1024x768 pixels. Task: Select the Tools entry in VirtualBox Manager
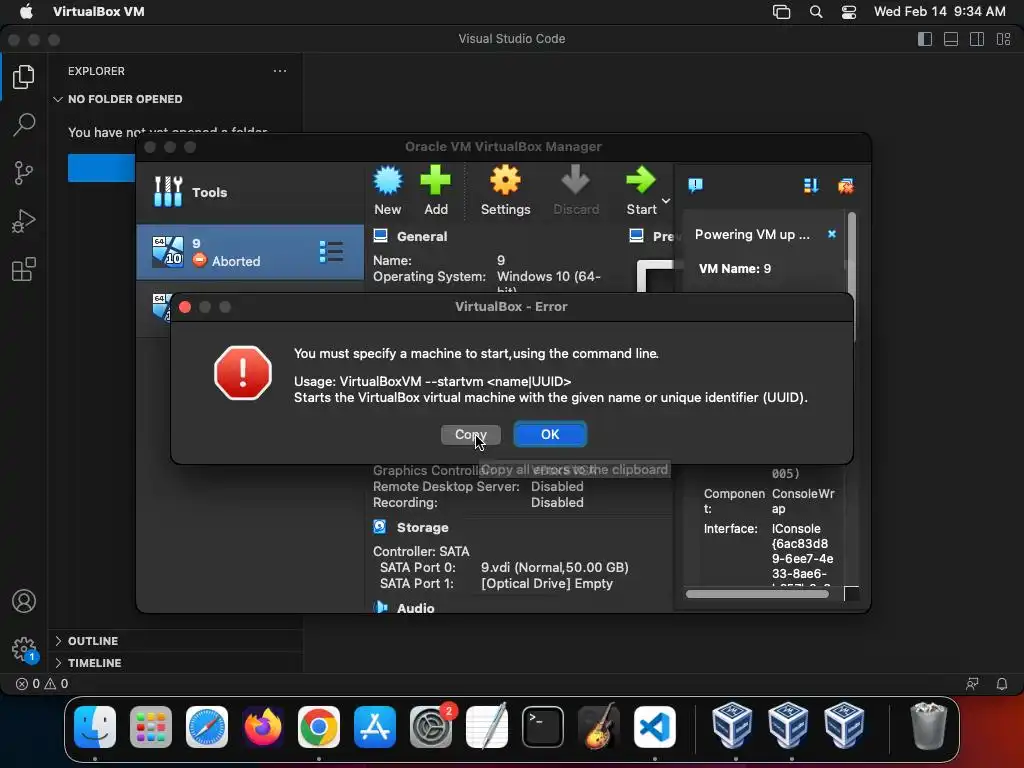tap(250, 192)
